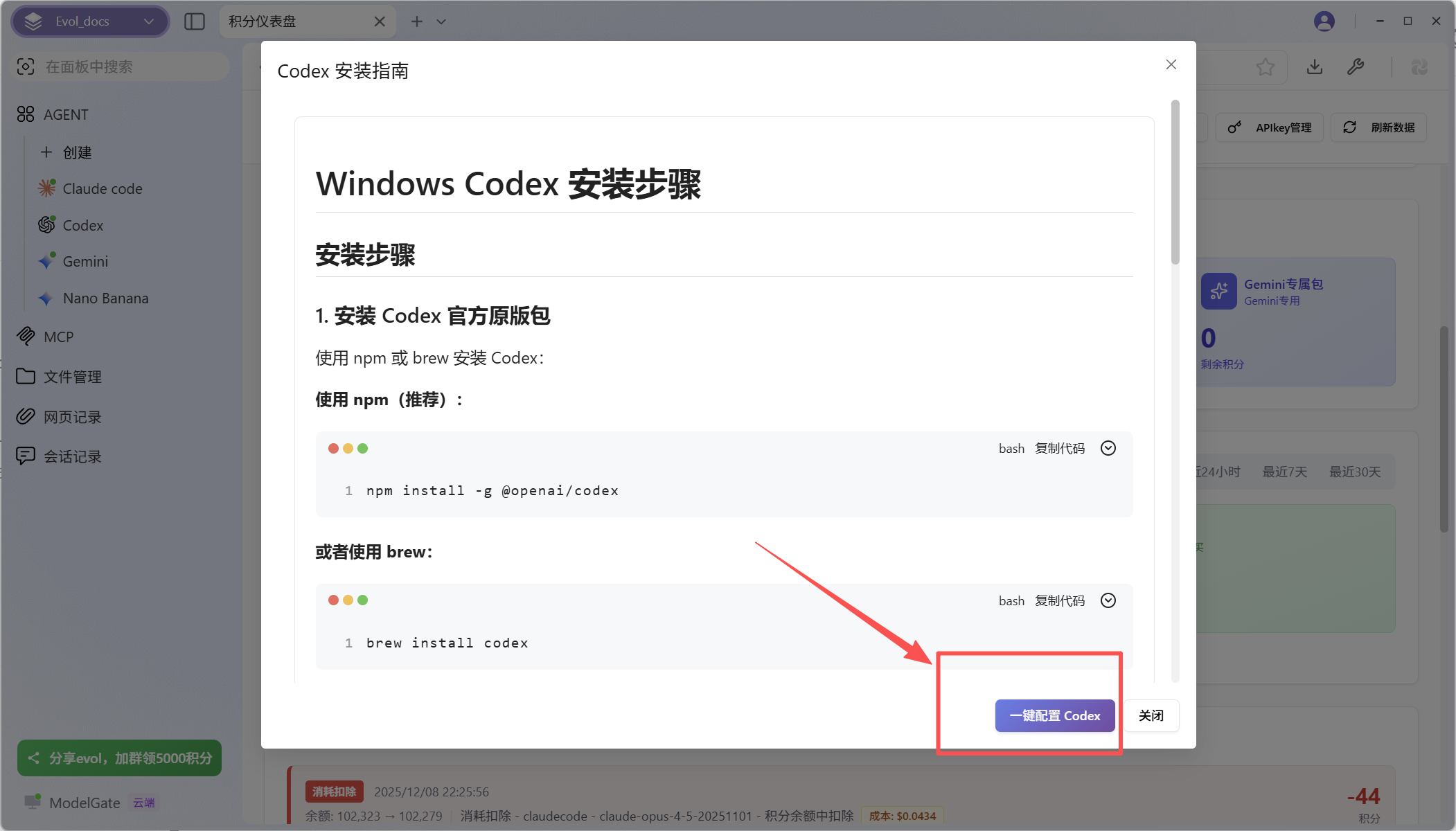The image size is (1456, 831).
Task: Open 文件管理 in the sidebar
Action: (x=72, y=377)
